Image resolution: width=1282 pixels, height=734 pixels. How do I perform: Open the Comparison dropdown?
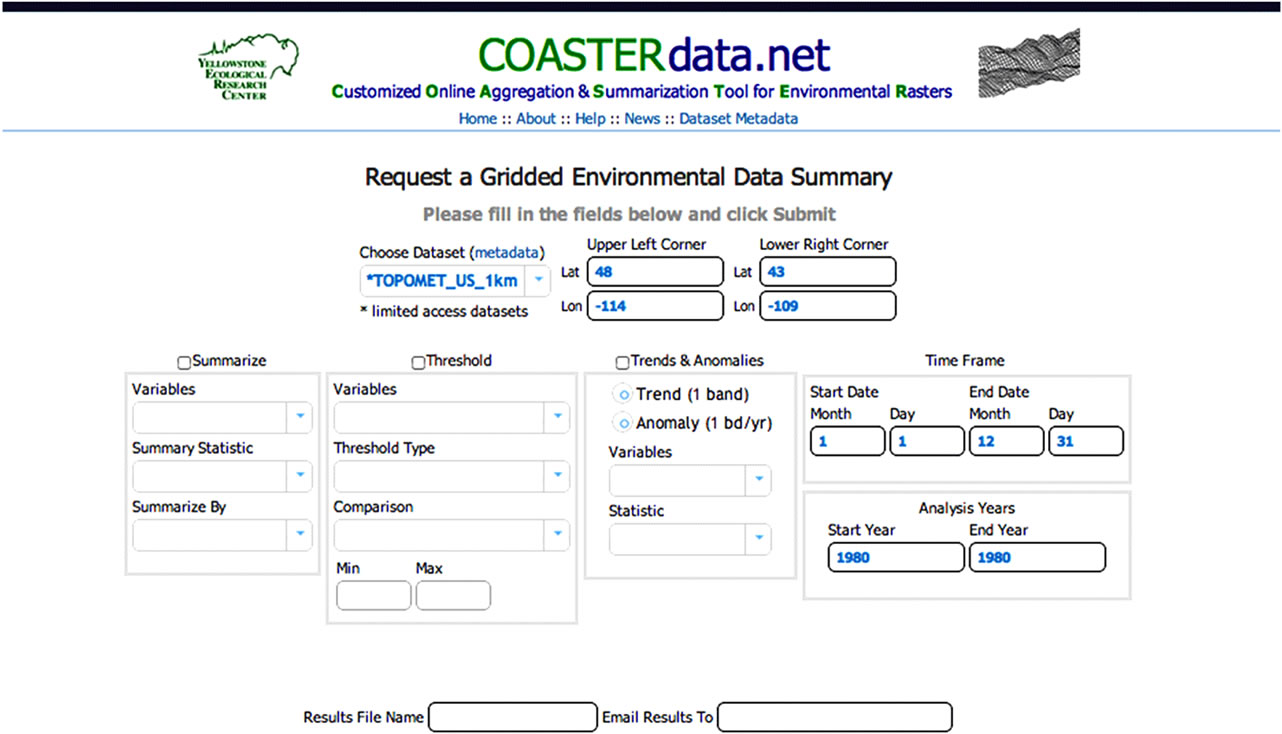point(452,536)
